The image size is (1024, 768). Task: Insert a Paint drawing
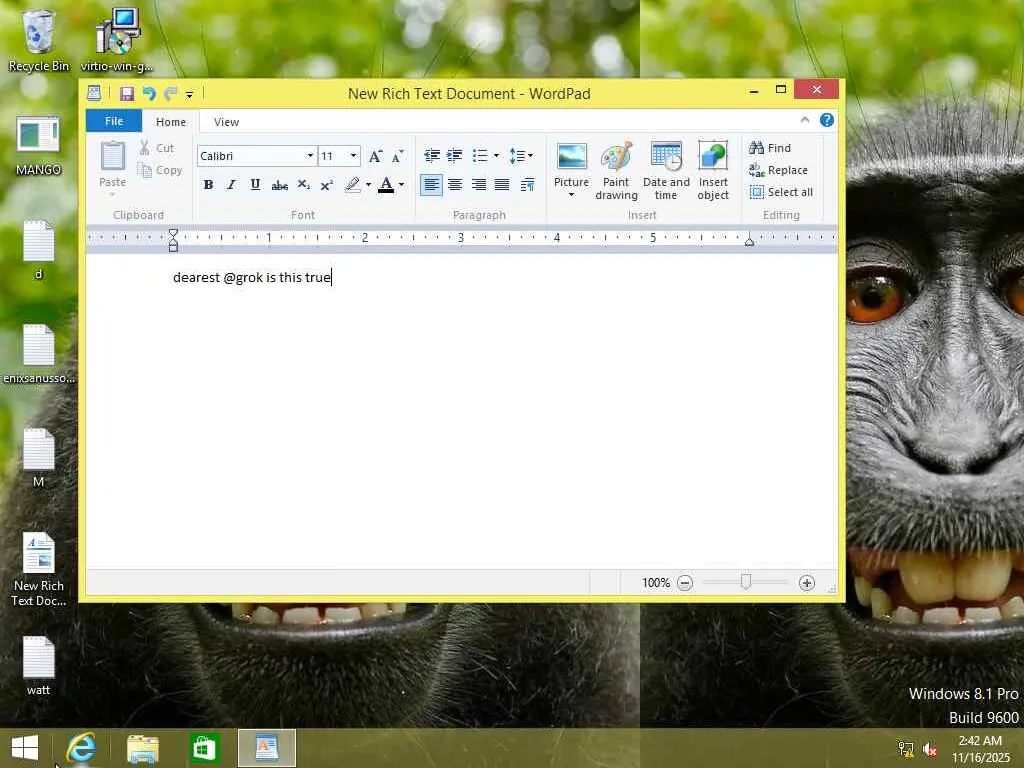point(616,171)
